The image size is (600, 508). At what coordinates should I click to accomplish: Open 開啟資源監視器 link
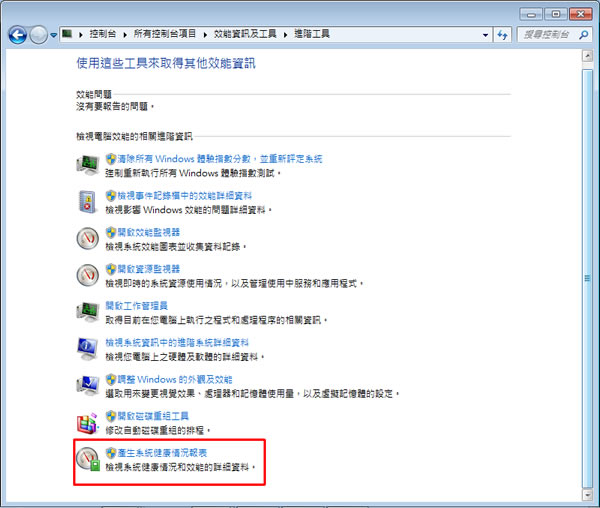(148, 269)
